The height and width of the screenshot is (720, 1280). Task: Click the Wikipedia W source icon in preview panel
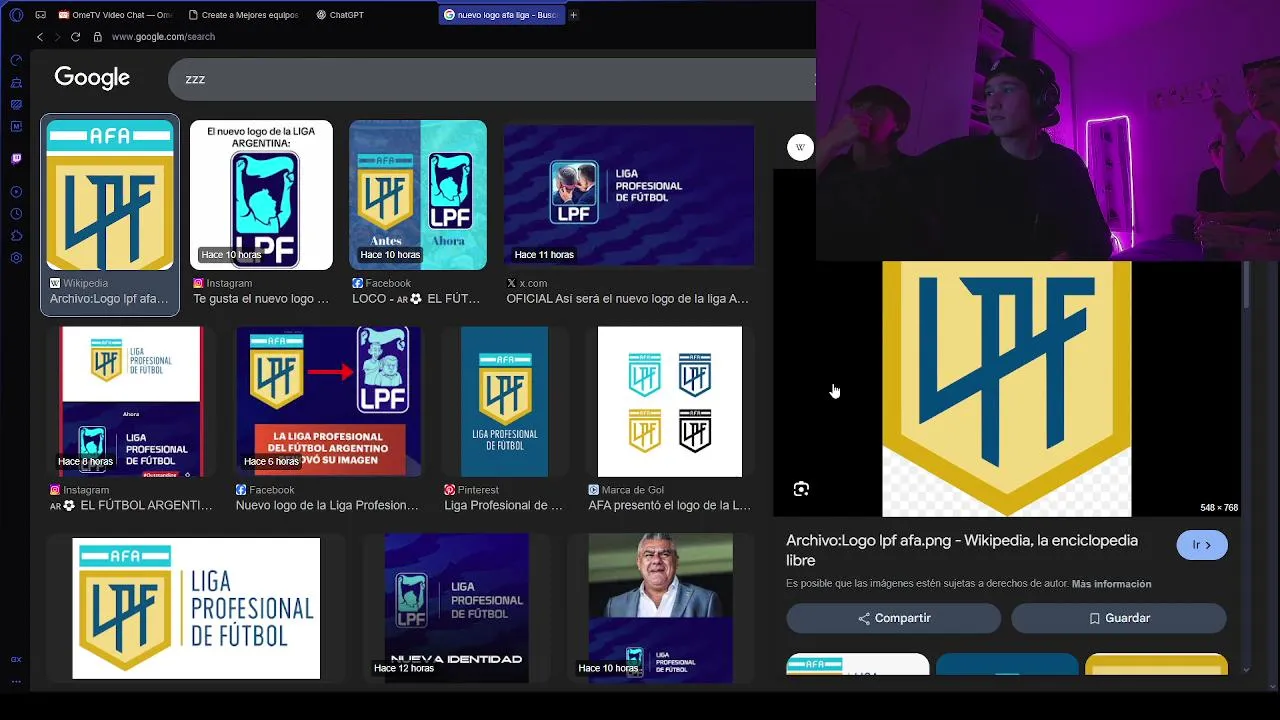(800, 148)
